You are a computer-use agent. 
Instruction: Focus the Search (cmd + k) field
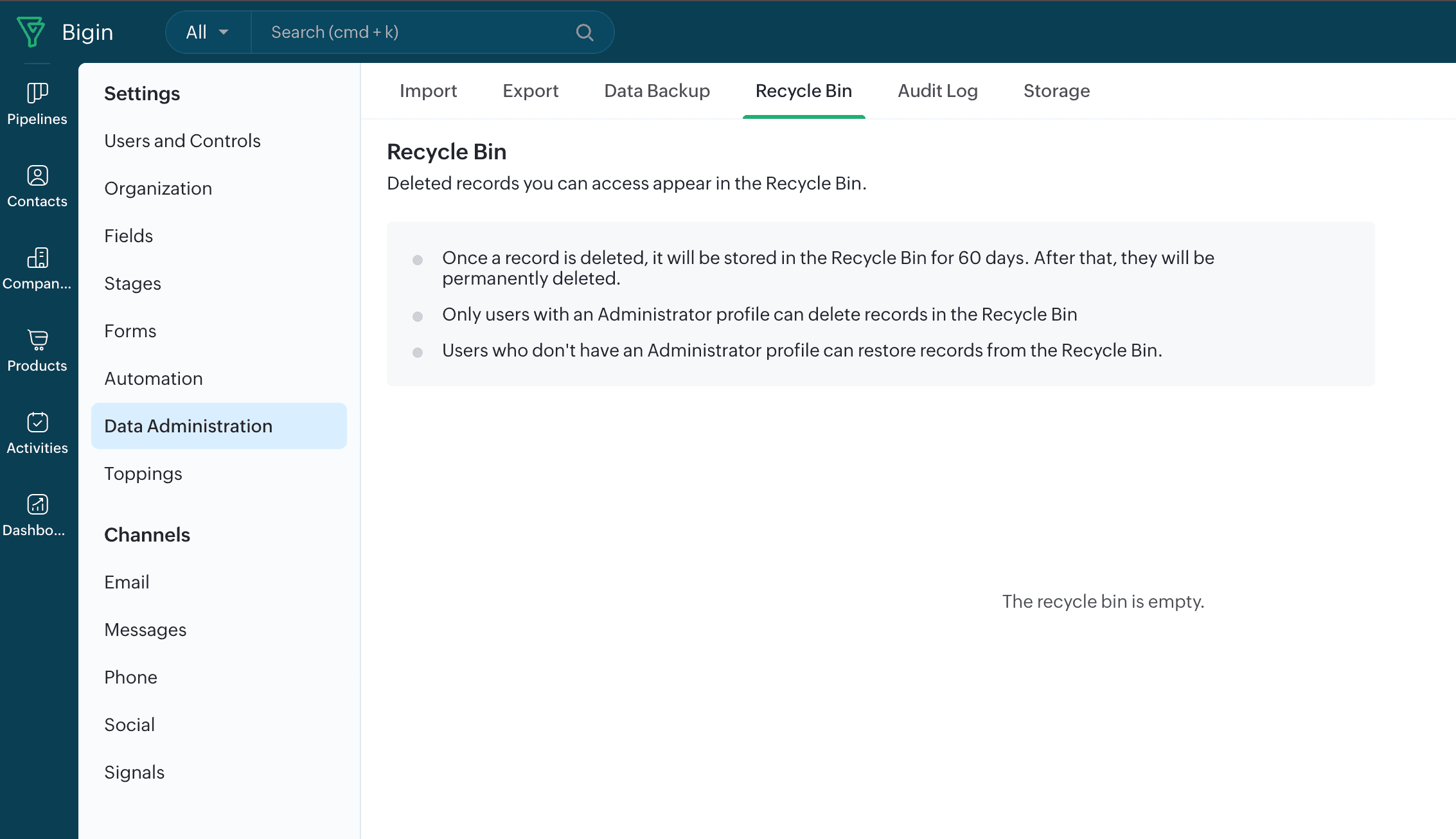point(411,32)
